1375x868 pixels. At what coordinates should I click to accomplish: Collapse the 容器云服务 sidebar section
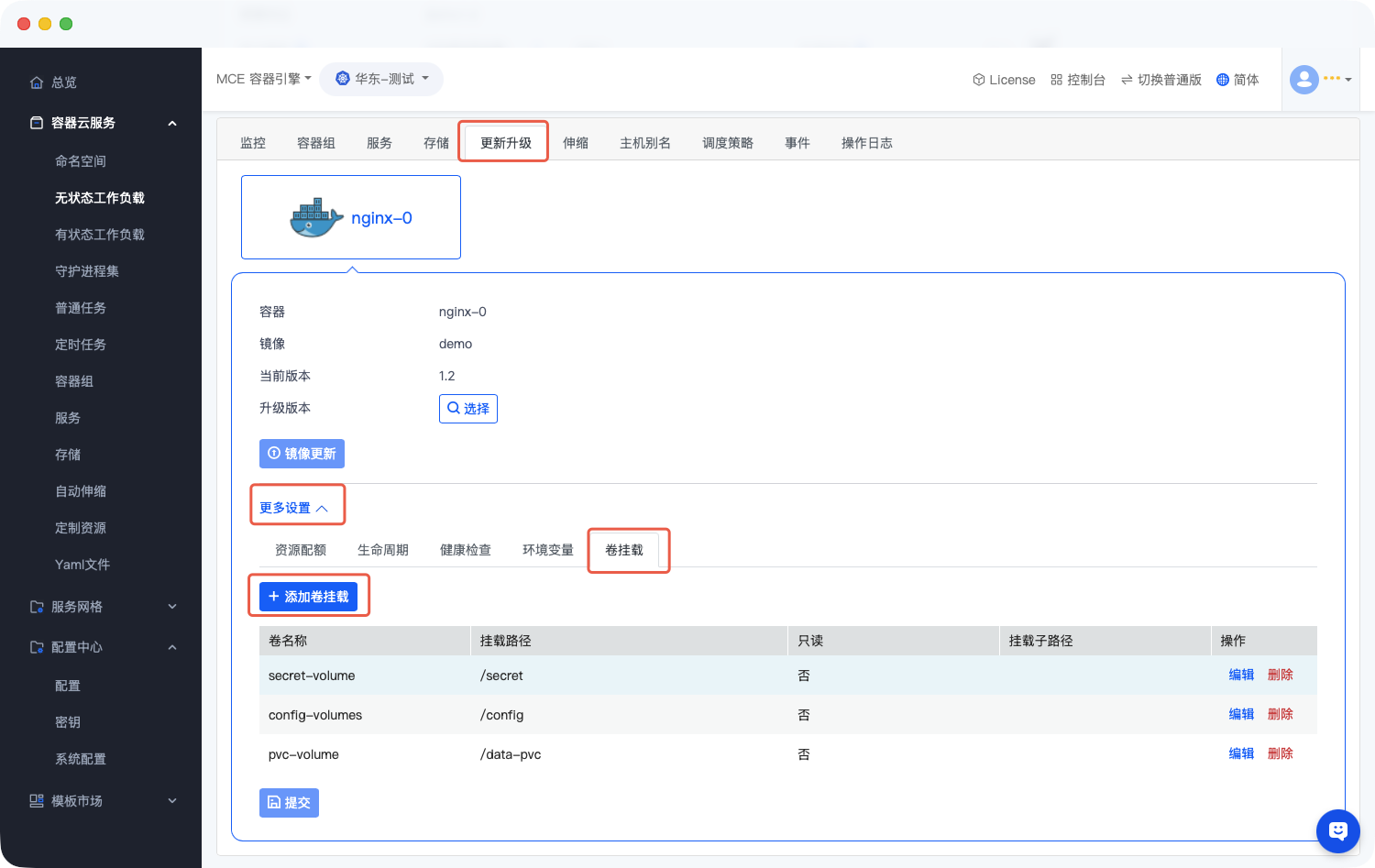[171, 123]
